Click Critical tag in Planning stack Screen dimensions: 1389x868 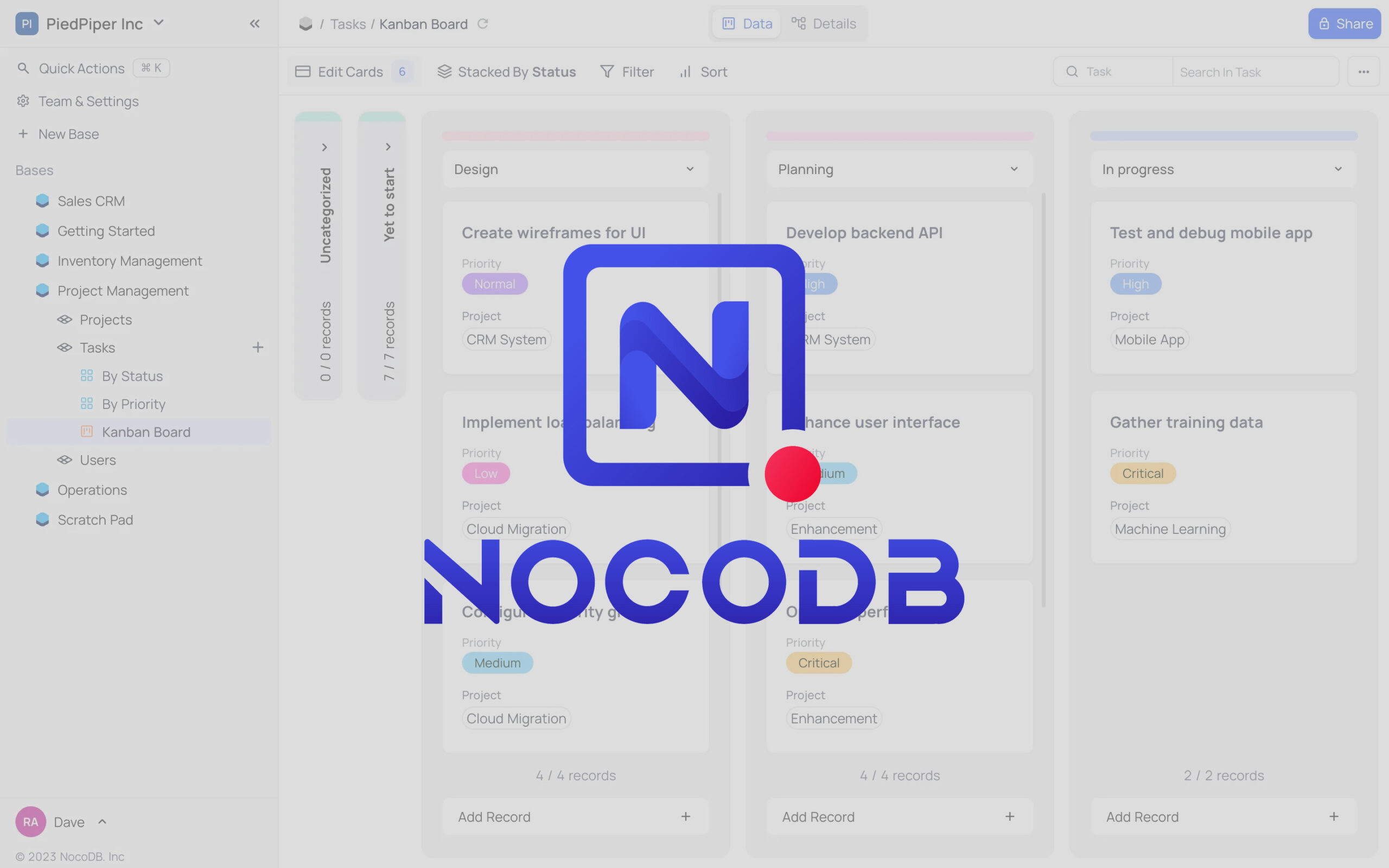[818, 662]
